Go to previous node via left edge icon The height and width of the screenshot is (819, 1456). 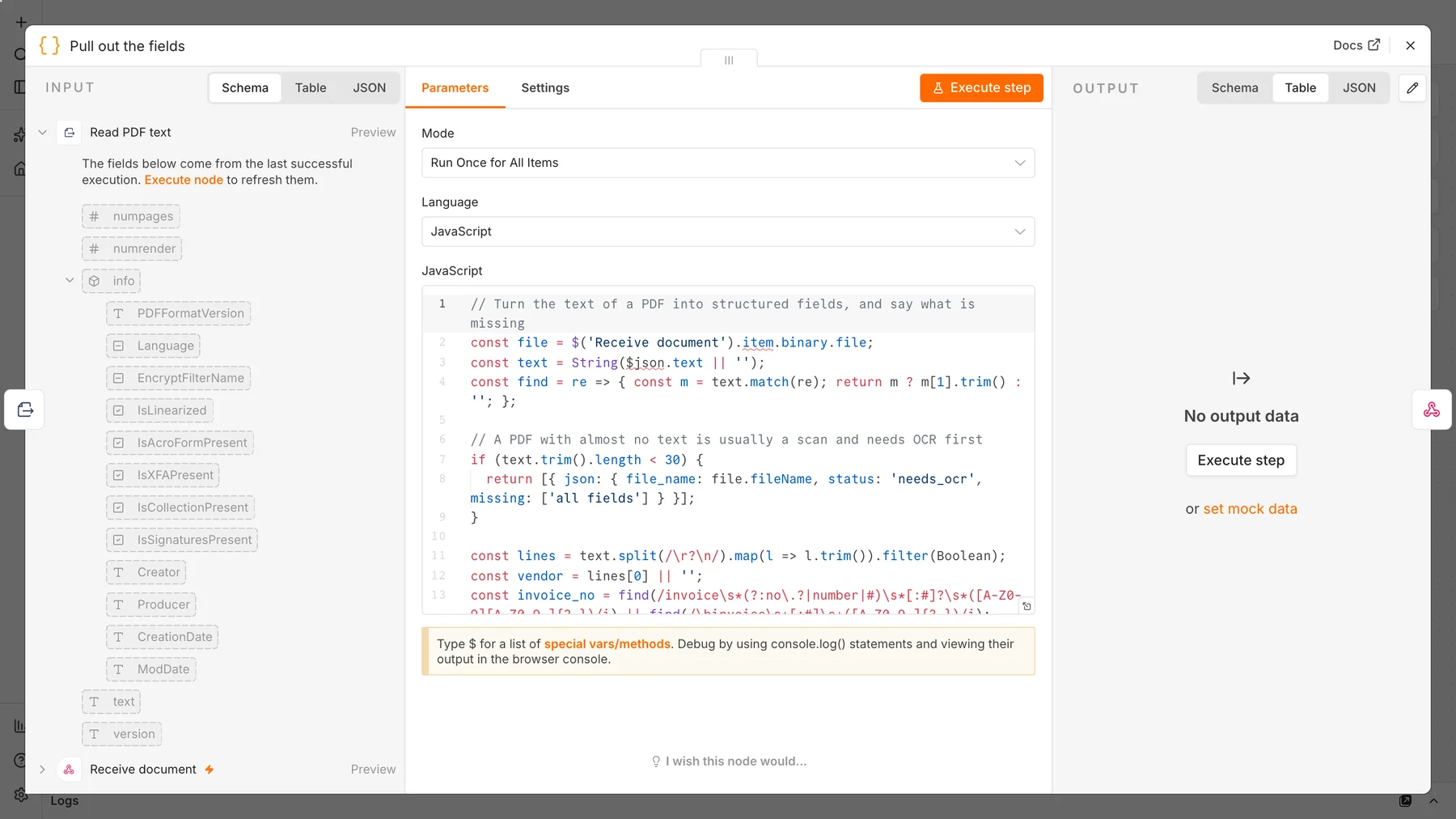pos(24,409)
